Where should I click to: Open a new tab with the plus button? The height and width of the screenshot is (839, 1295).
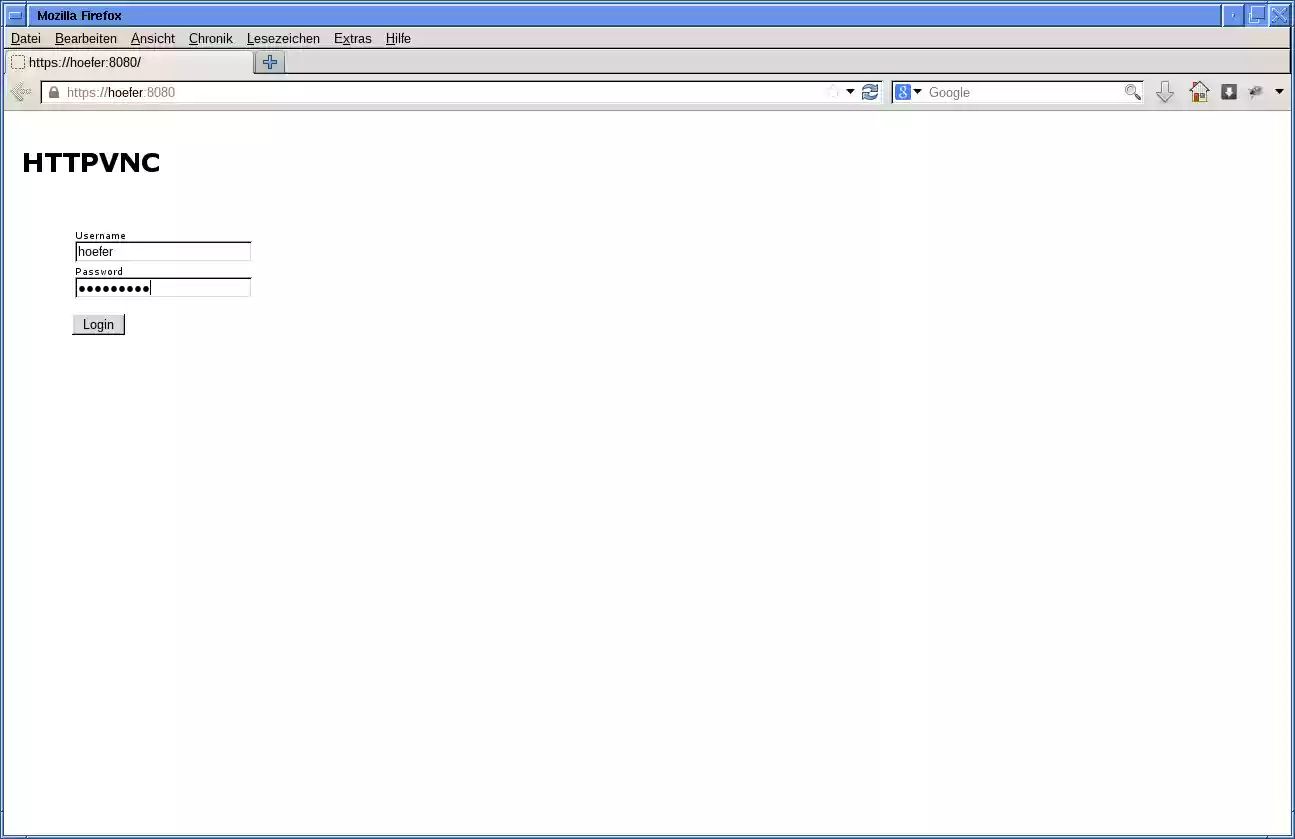click(268, 61)
